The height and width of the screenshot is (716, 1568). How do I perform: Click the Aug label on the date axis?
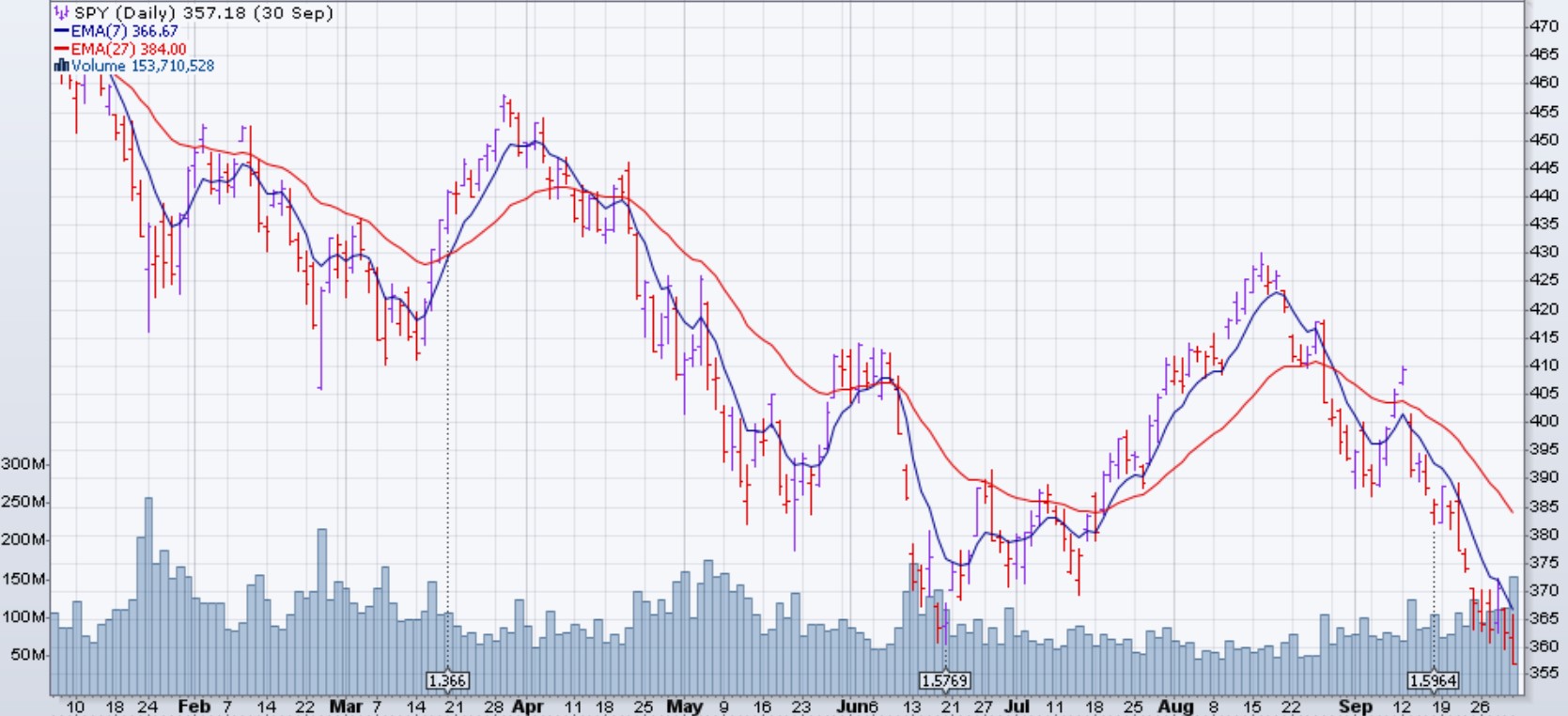click(1175, 707)
